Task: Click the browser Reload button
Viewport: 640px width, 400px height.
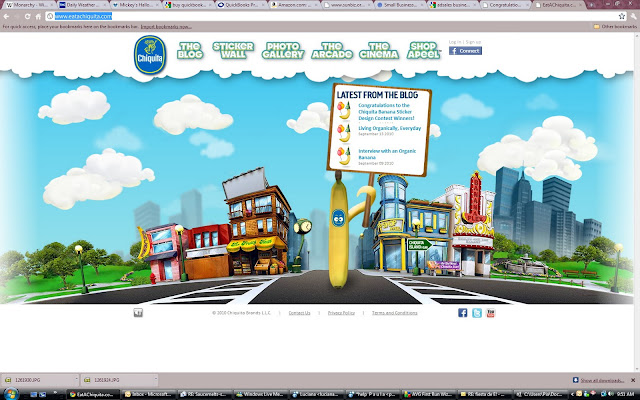Action: point(27,16)
